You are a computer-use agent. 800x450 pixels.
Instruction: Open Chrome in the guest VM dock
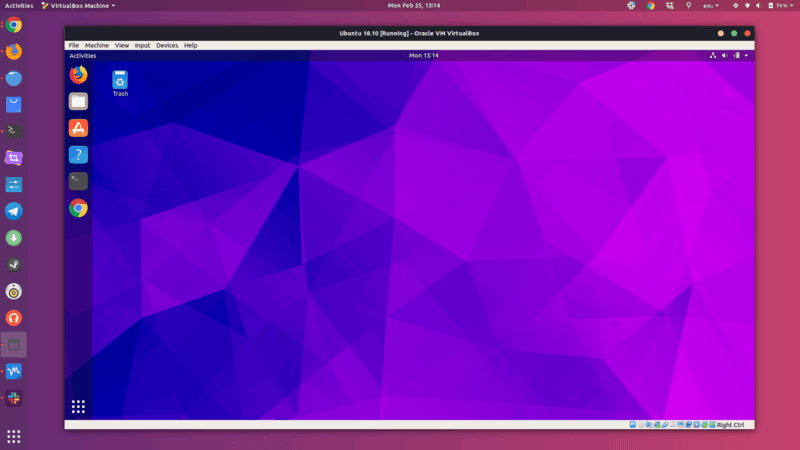78,208
